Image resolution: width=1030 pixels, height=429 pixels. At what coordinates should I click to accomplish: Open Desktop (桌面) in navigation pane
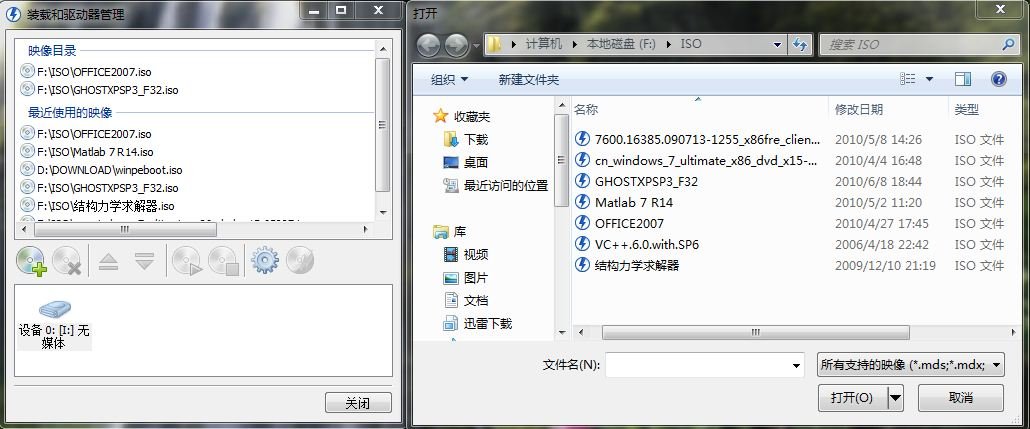[466, 162]
